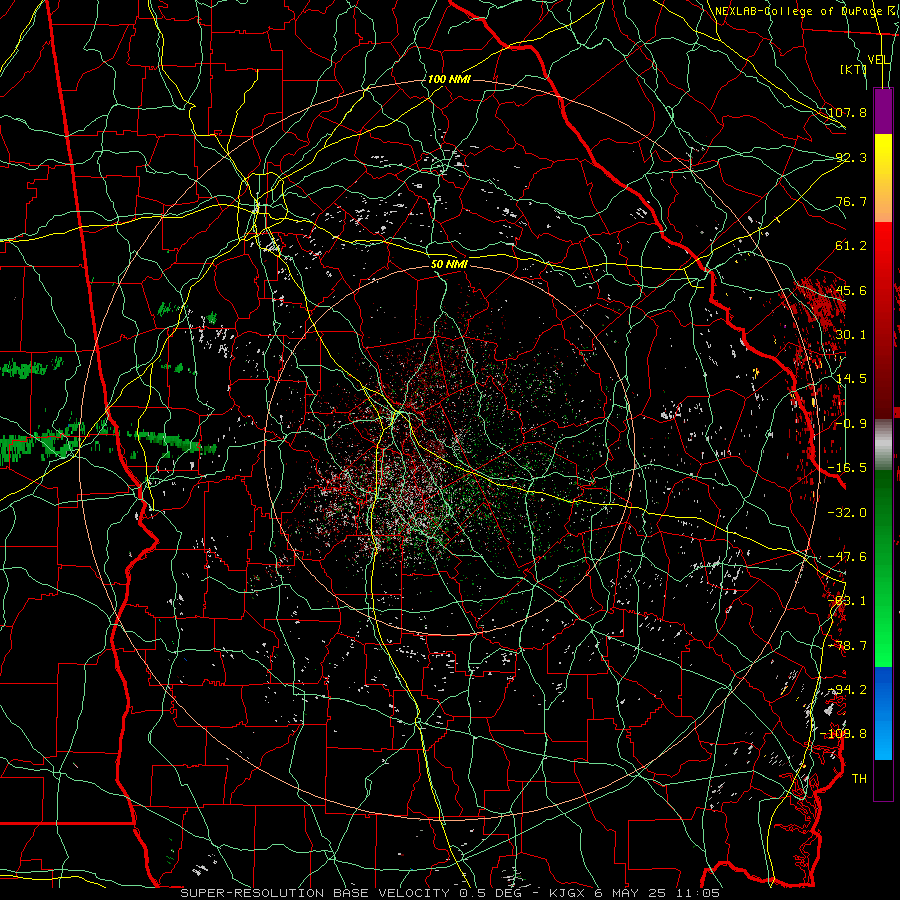Click the 14.5 velocity scale value
Screen dimensions: 900x900
pyautogui.click(x=851, y=379)
